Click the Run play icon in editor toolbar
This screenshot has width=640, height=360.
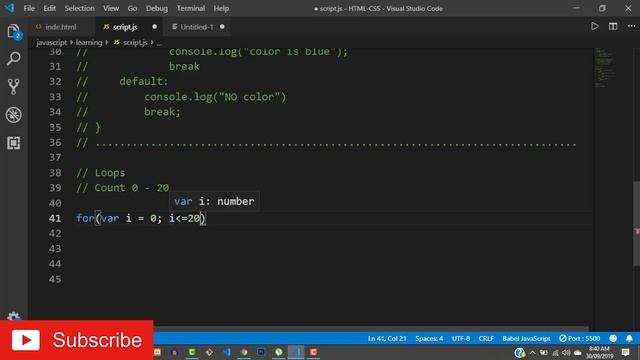(595, 27)
